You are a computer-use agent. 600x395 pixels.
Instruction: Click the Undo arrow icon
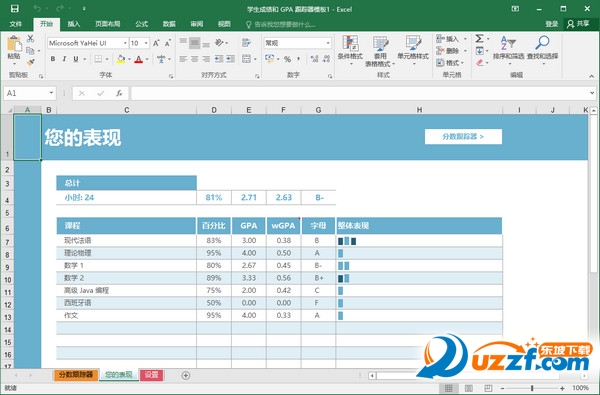click(37, 8)
